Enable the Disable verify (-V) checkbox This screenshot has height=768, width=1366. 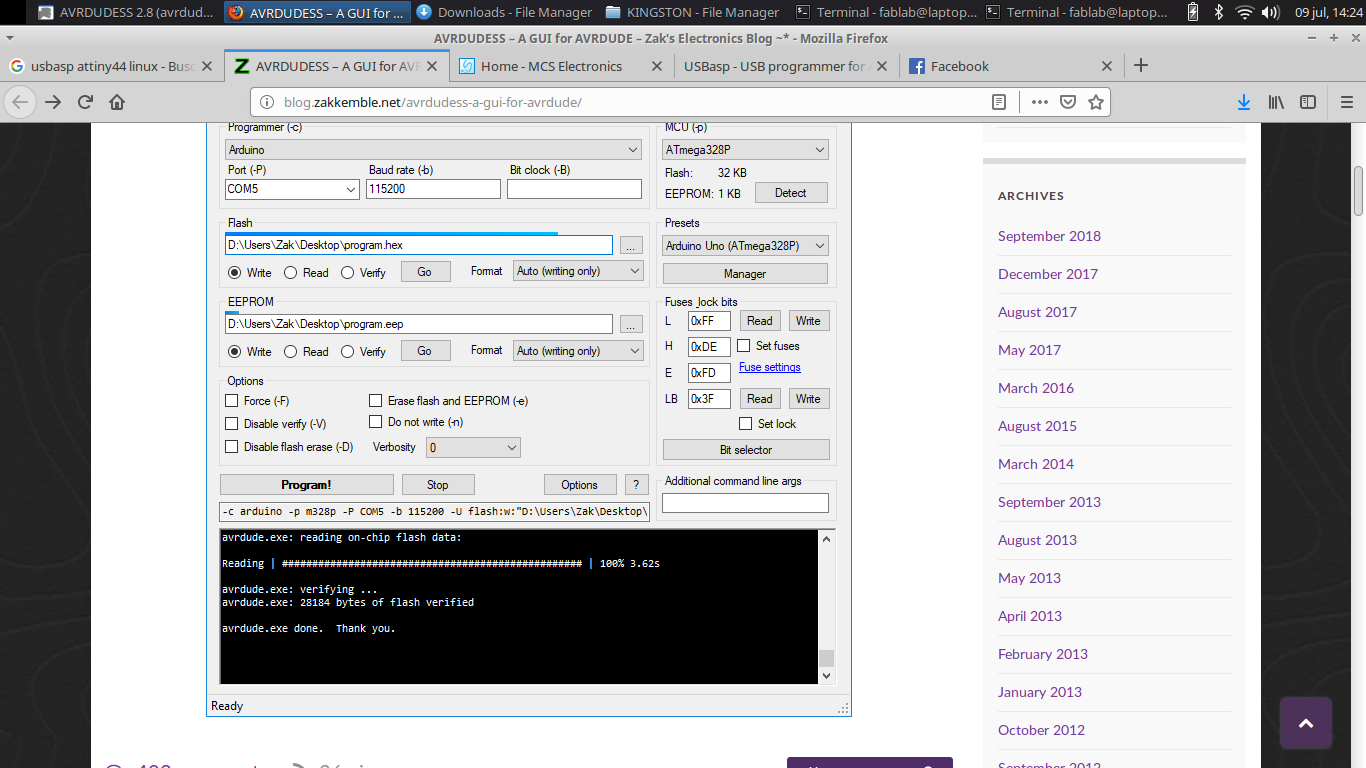tap(232, 424)
